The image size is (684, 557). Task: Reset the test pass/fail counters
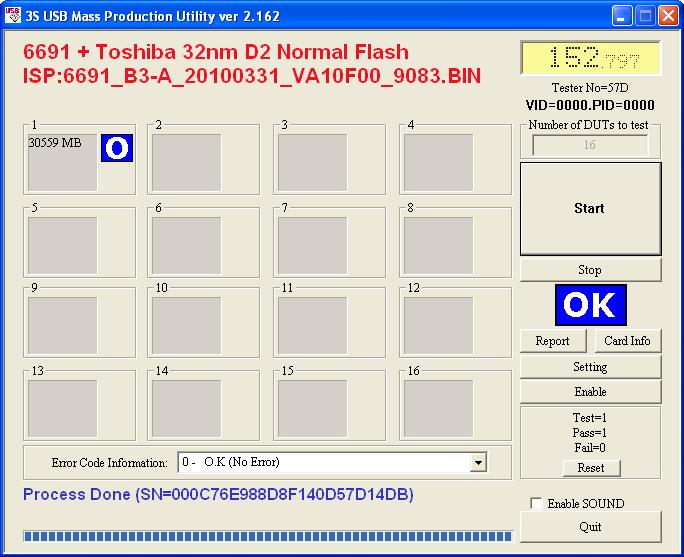tap(590, 468)
